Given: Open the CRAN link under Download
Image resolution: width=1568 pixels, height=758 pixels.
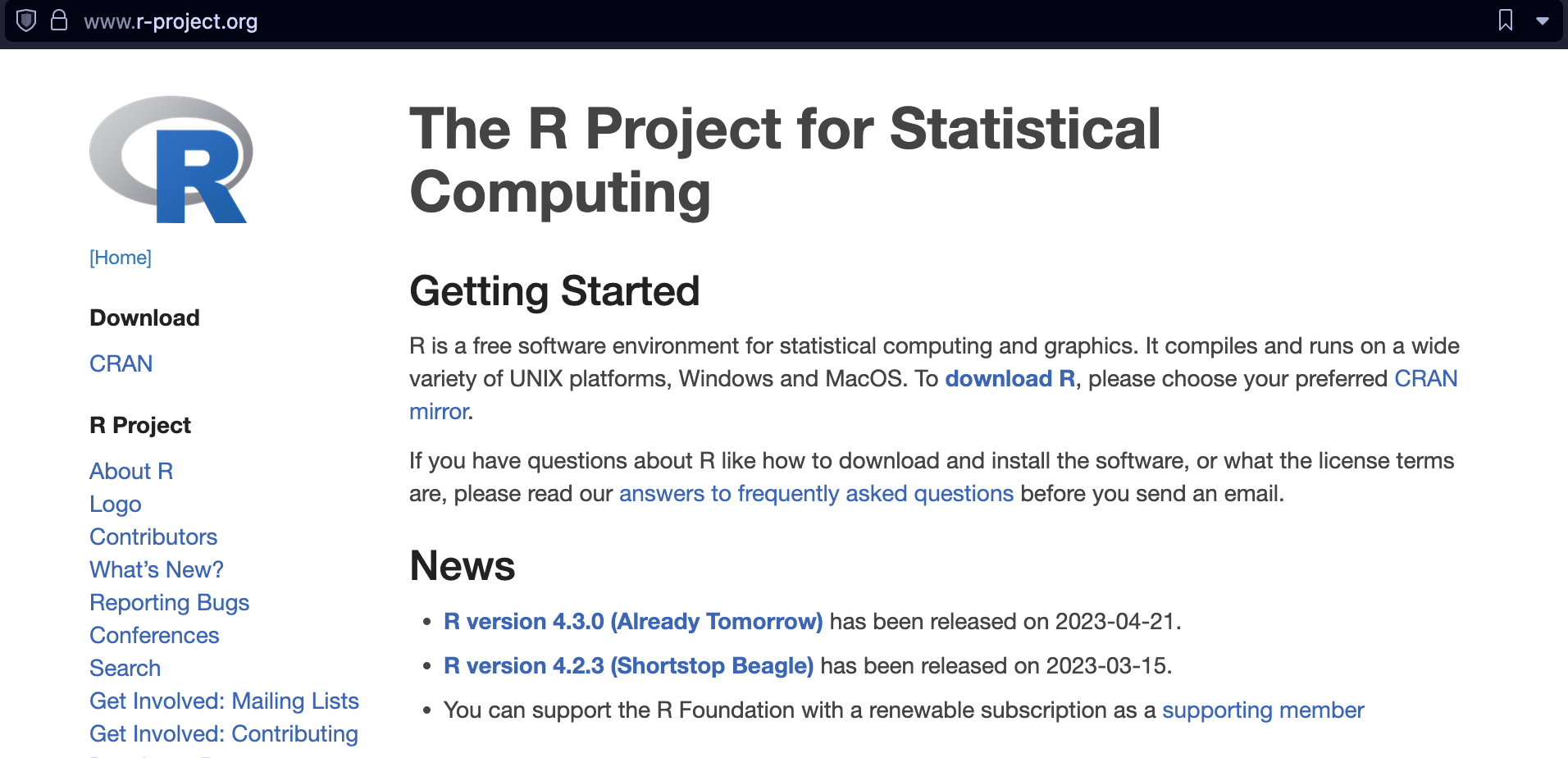Looking at the screenshot, I should [x=121, y=363].
